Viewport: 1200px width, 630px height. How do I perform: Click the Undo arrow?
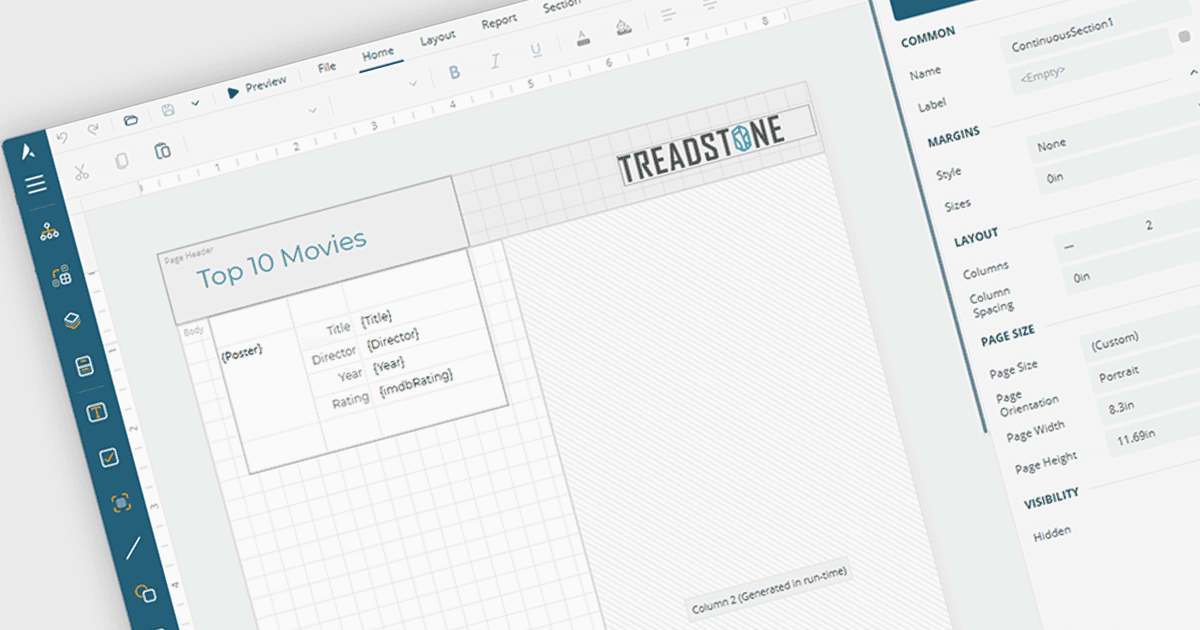63,137
